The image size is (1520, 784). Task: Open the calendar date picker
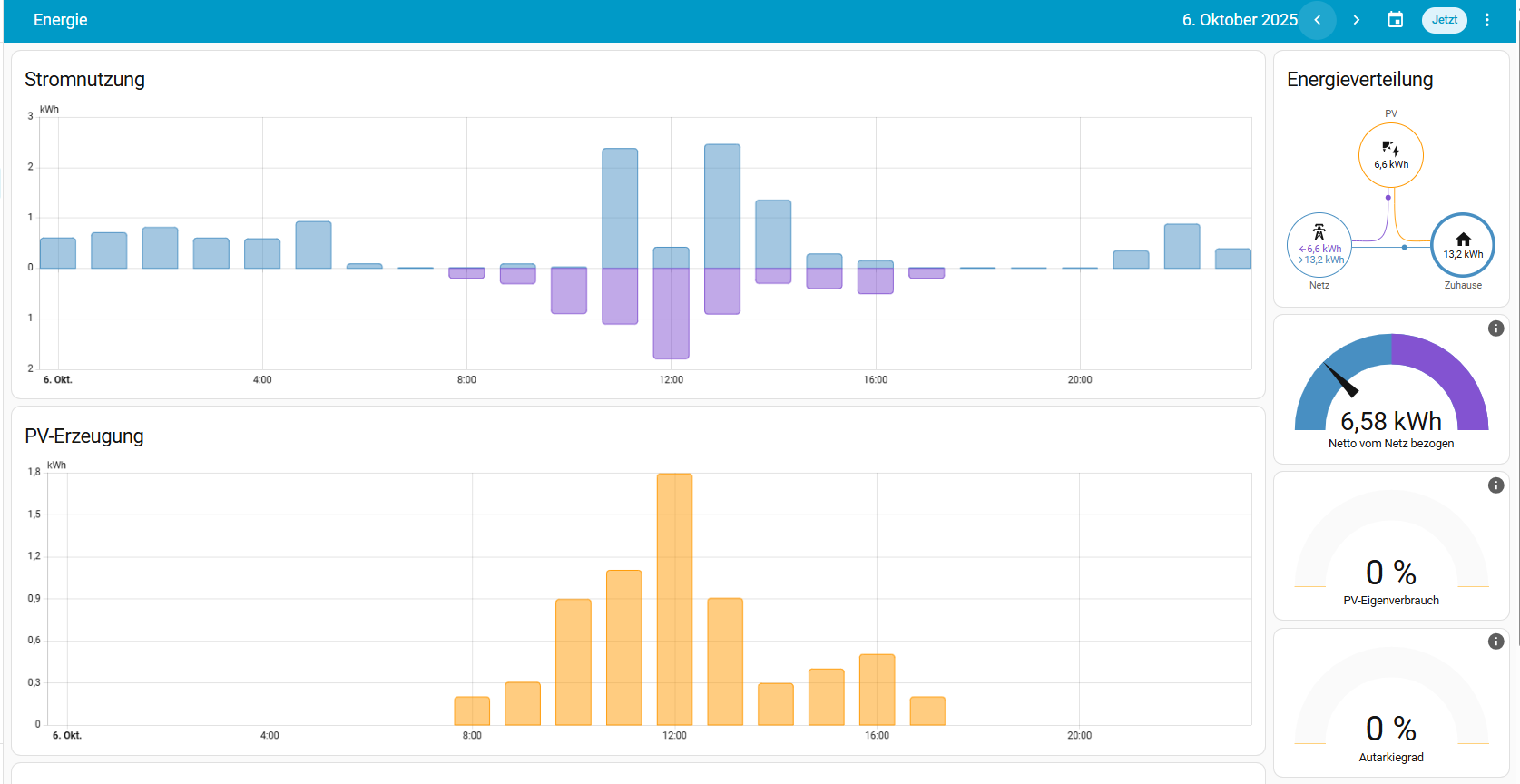1396,20
